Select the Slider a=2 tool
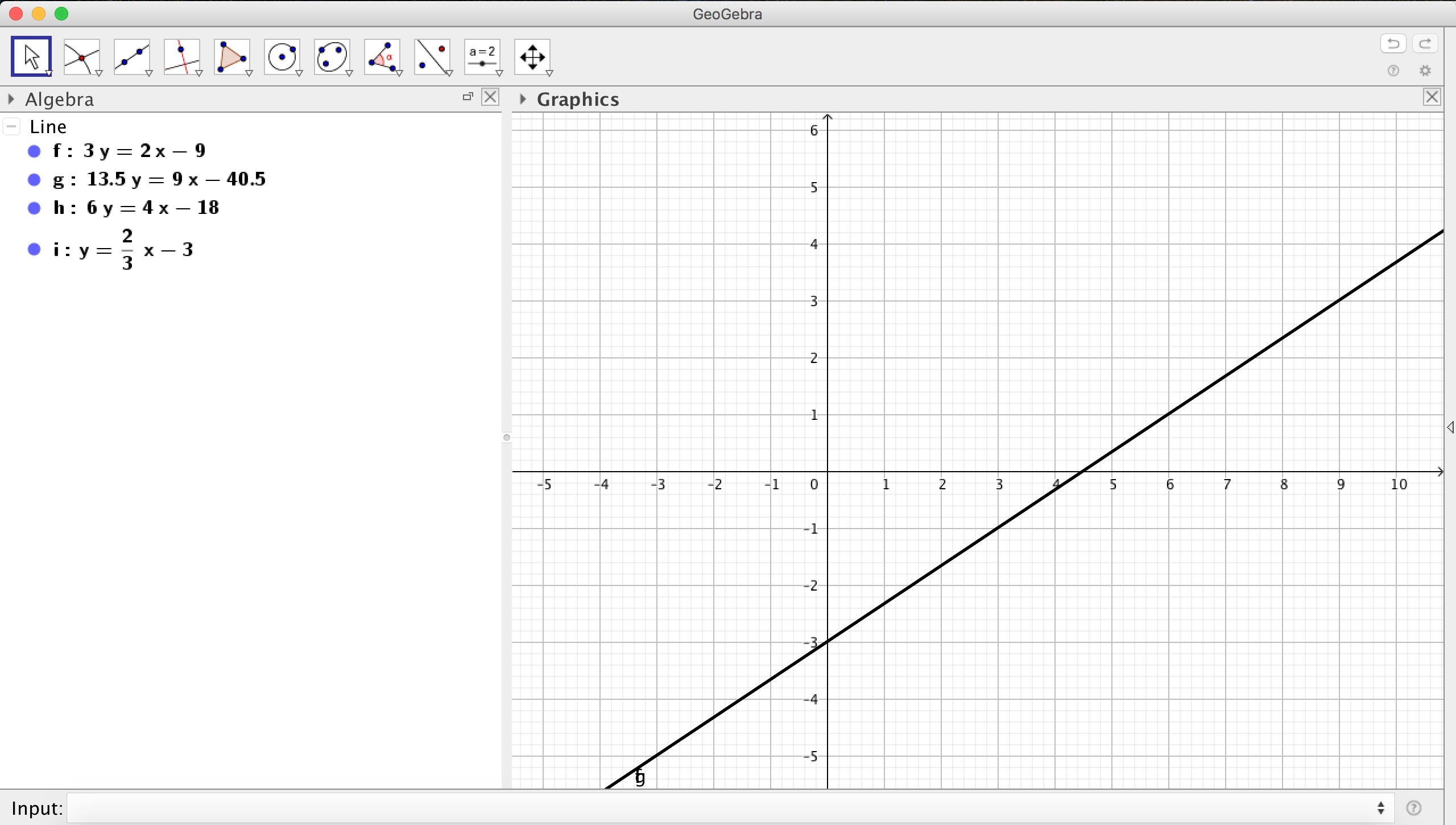This screenshot has width=1456, height=825. pyautogui.click(x=482, y=56)
